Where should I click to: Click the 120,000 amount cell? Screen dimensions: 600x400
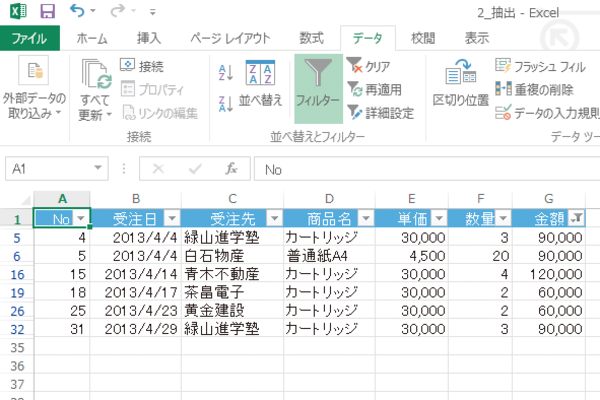(x=549, y=274)
